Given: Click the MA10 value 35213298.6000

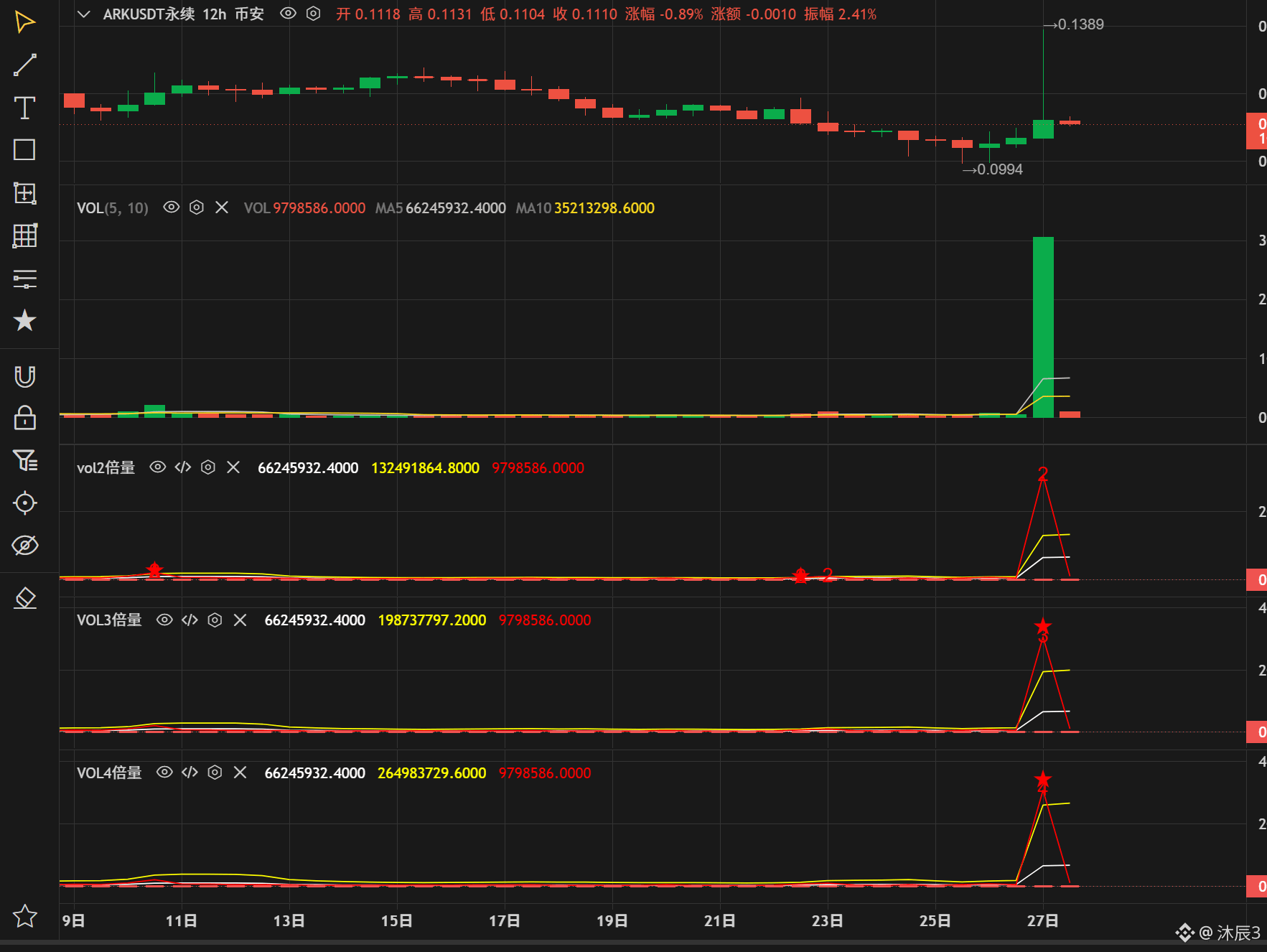Looking at the screenshot, I should point(604,208).
